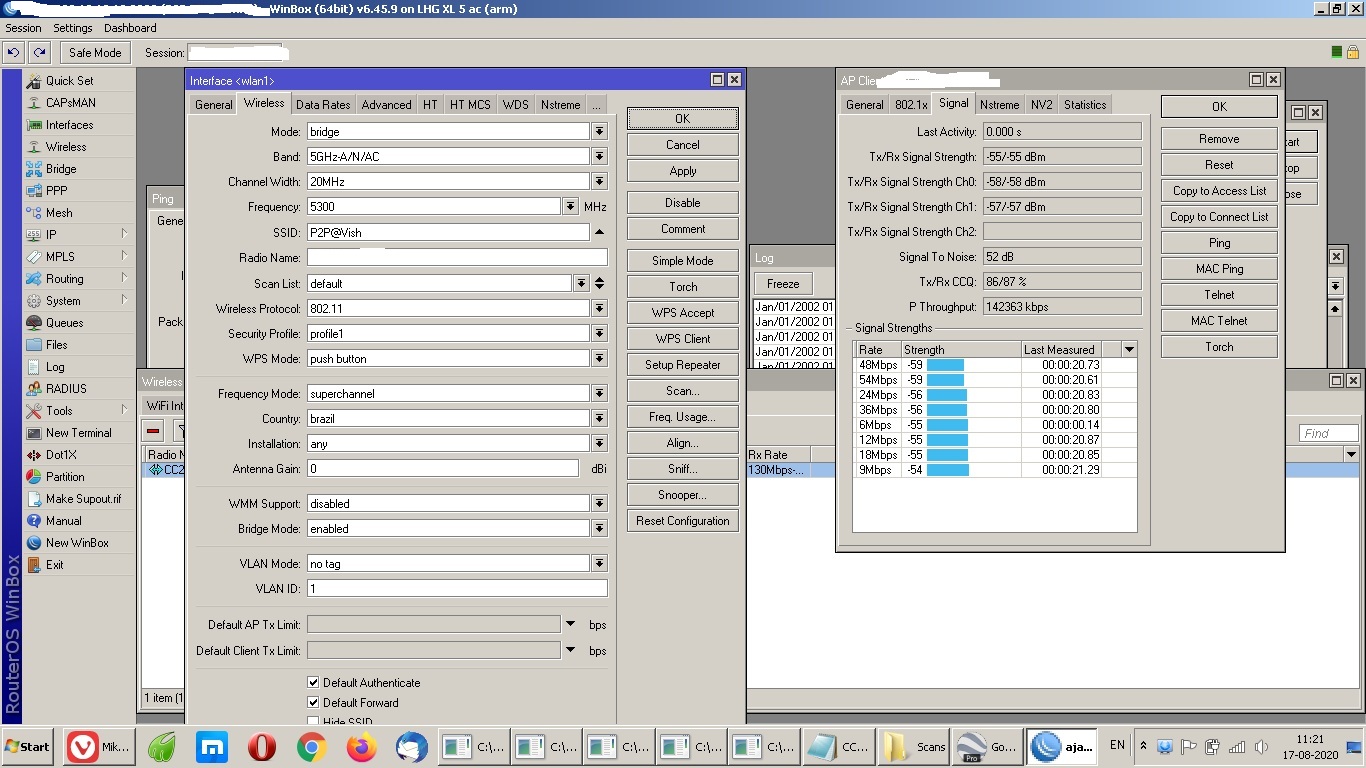Viewport: 1366px width, 768px height.
Task: Click Make Supout.rif in sidebar
Action: 83,499
